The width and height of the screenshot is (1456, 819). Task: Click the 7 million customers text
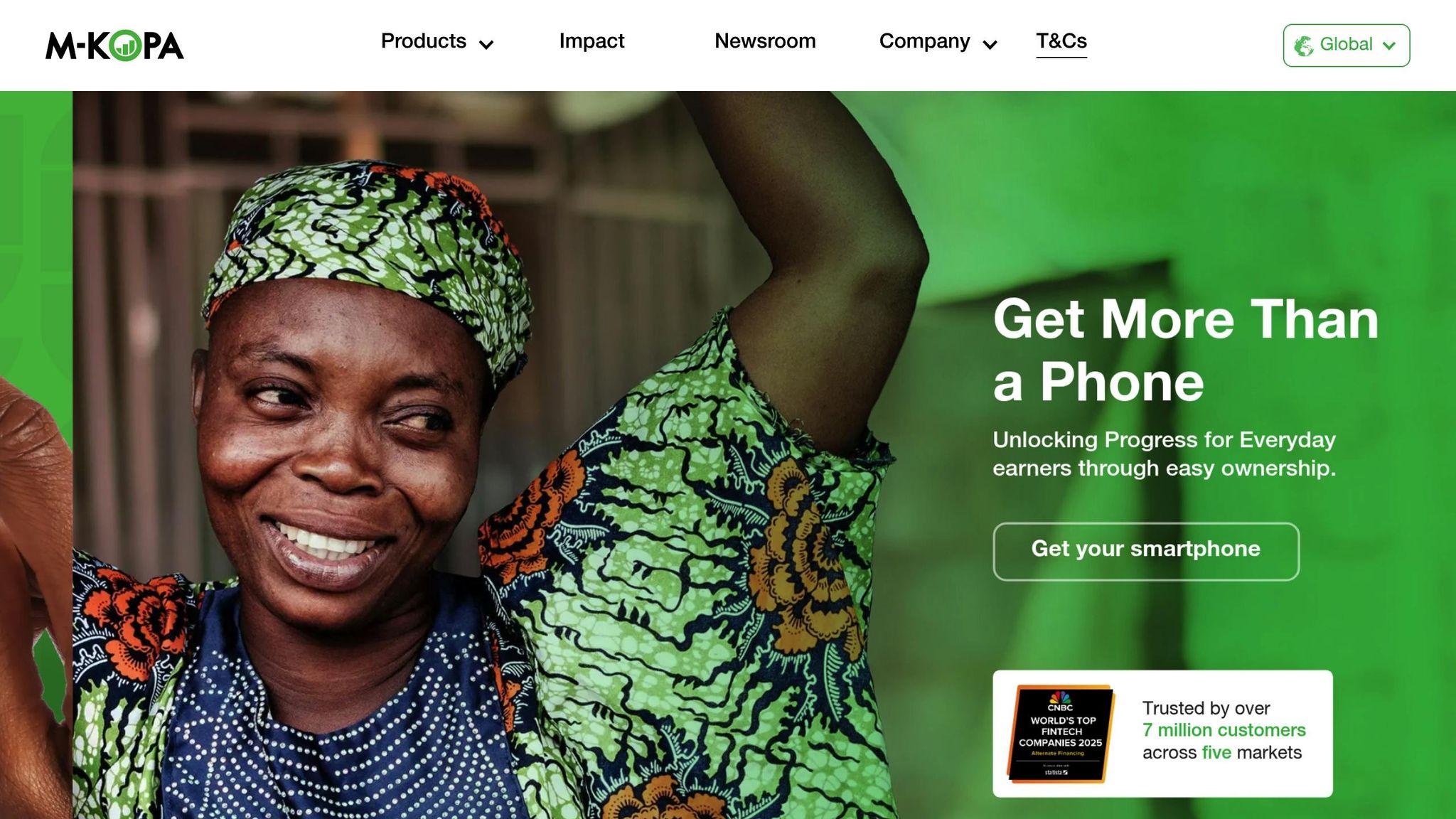1224,730
